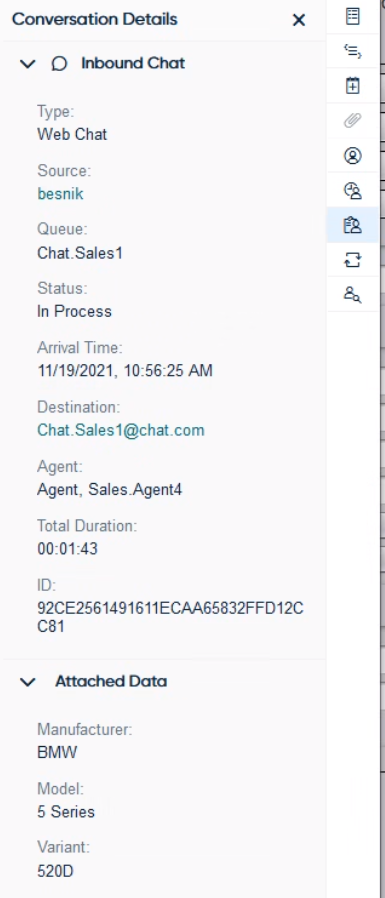This screenshot has height=898, width=385.
Task: Close the Conversation Details panel
Action: [x=298, y=20]
